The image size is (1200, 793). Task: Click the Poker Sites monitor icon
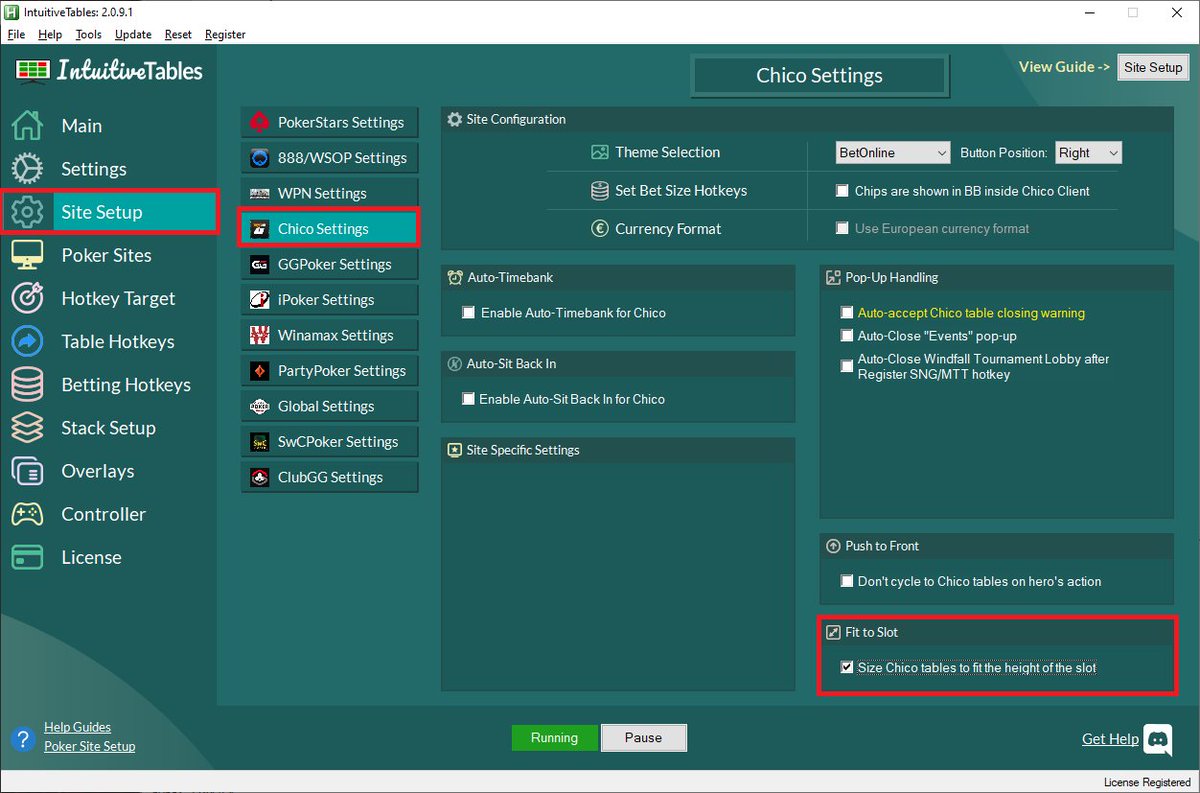click(27, 254)
